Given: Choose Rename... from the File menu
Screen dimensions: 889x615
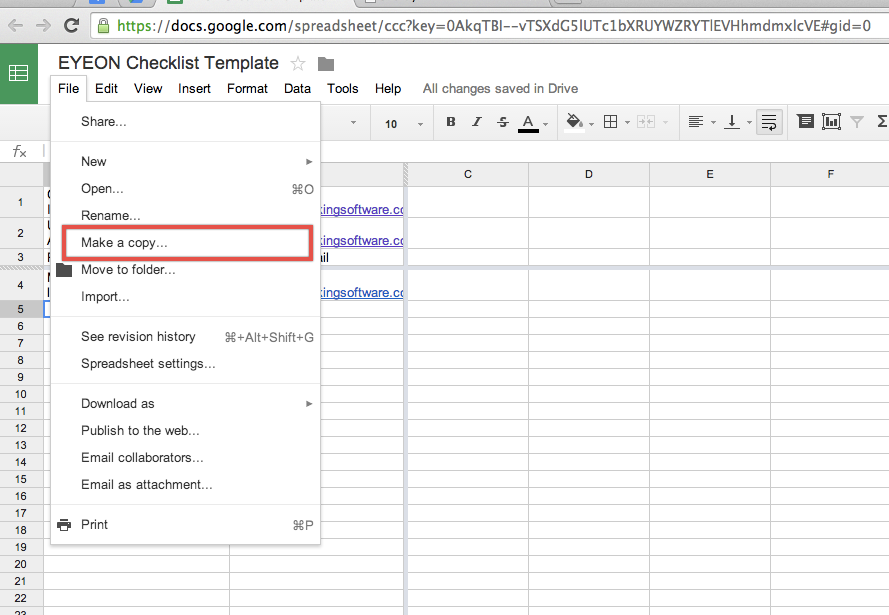Looking at the screenshot, I should point(185,216).
